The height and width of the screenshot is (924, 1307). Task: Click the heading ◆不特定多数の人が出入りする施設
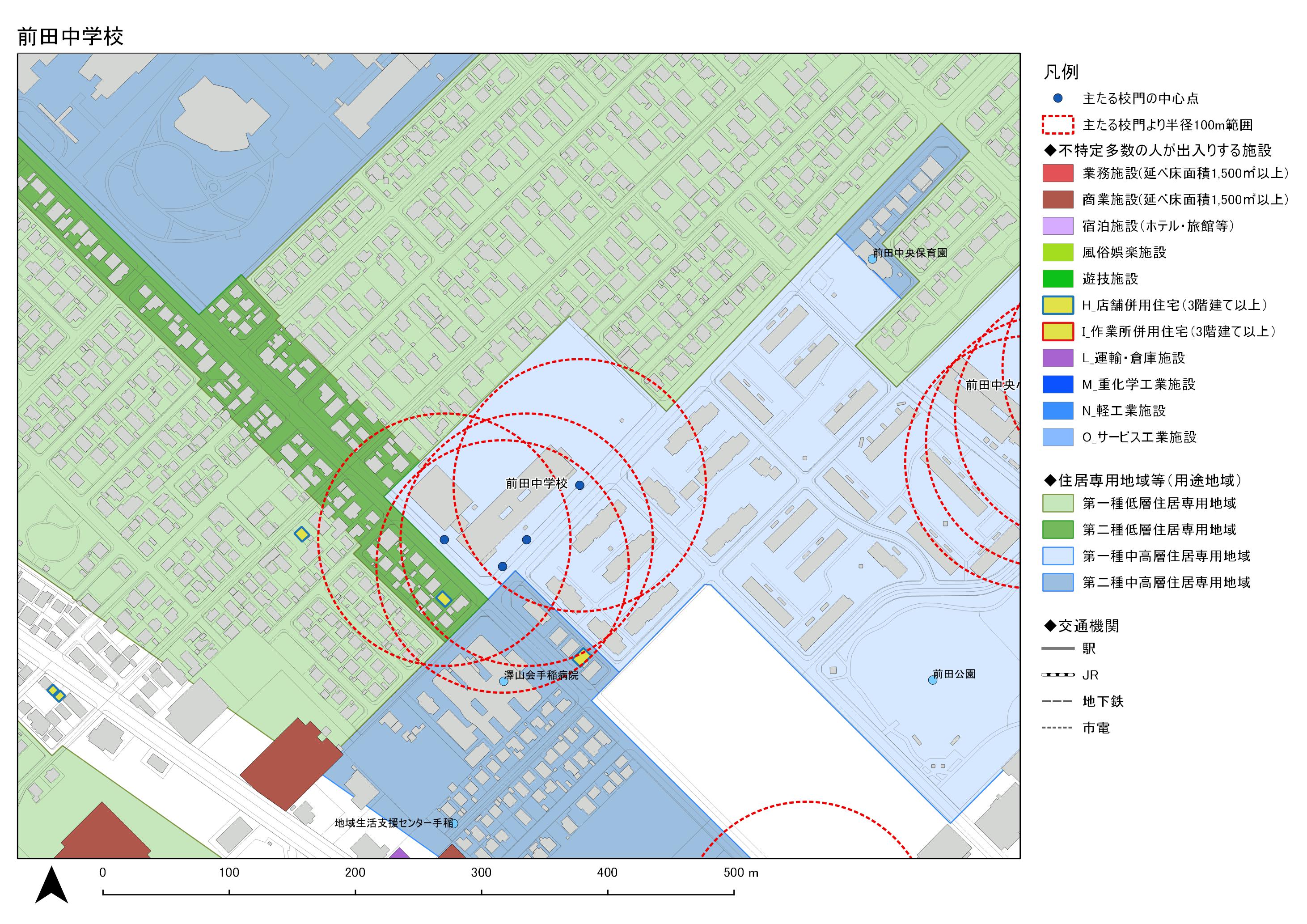(1157, 150)
